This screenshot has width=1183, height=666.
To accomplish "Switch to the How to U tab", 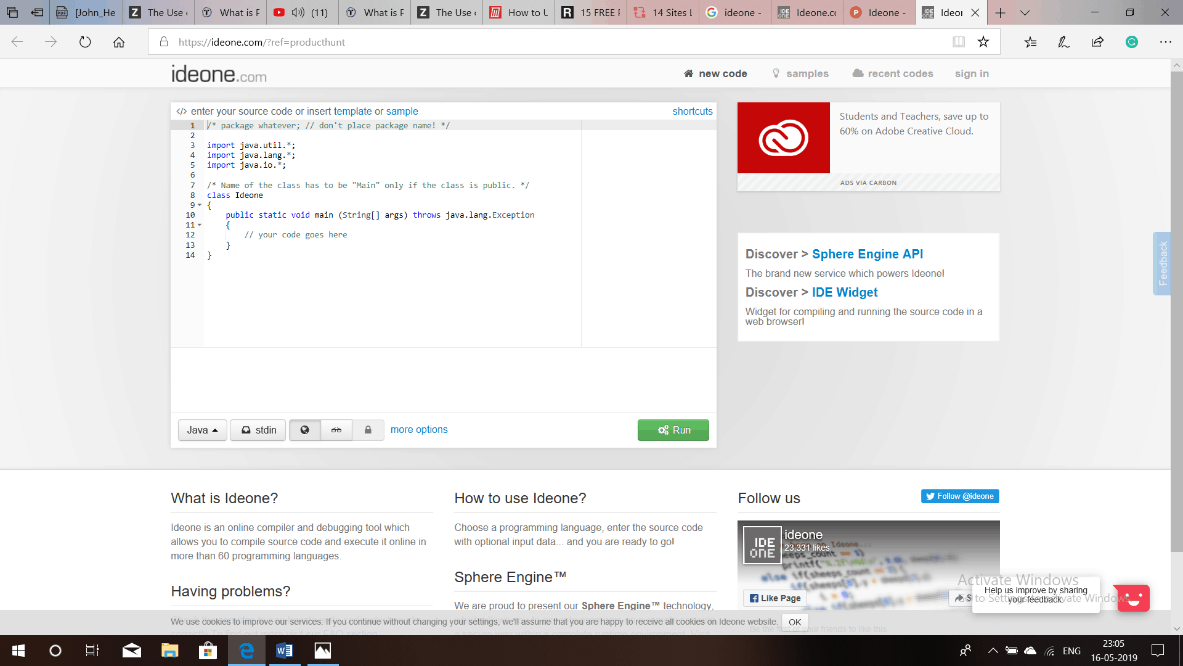I will click(519, 13).
